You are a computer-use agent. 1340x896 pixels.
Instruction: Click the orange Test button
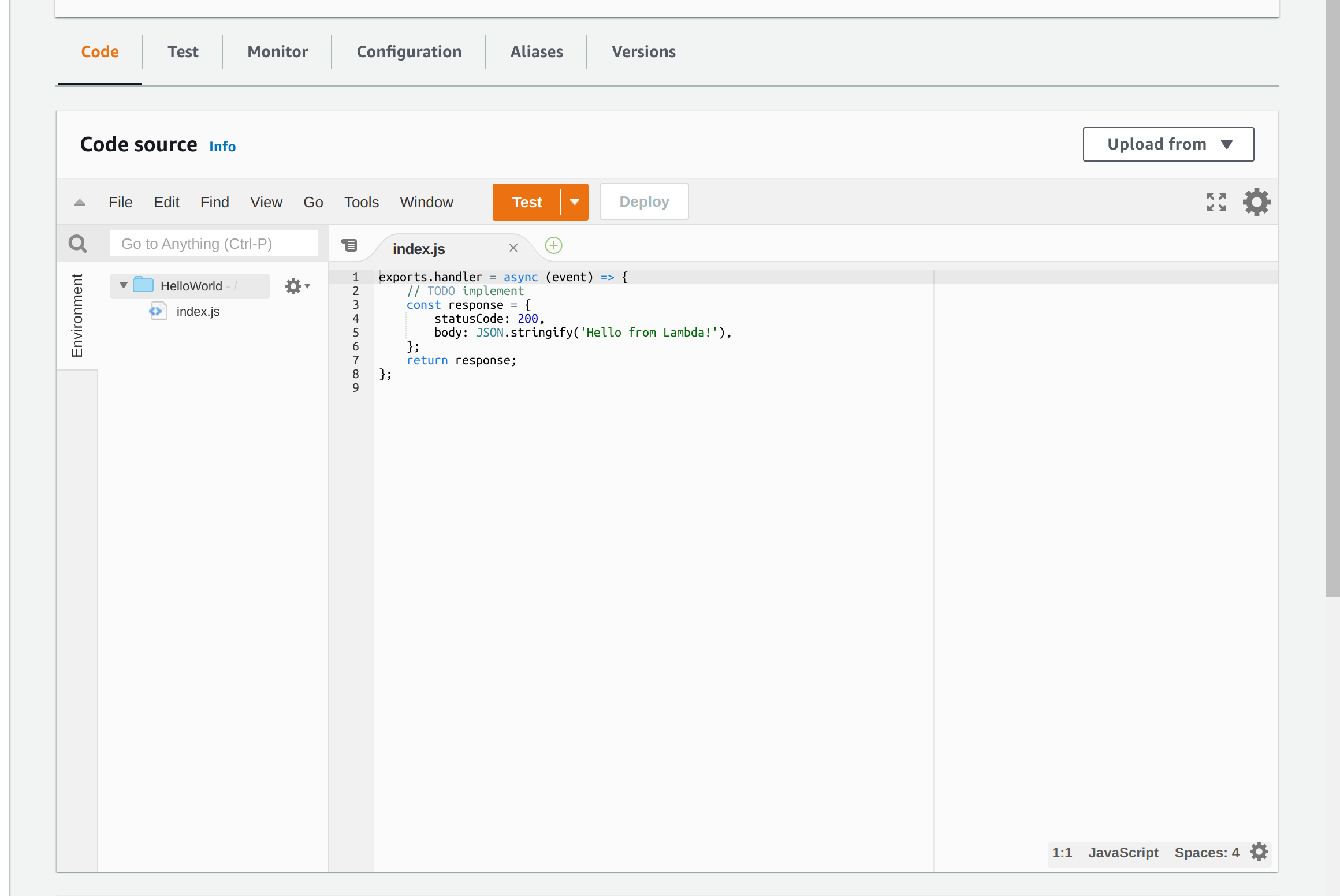[x=526, y=202]
